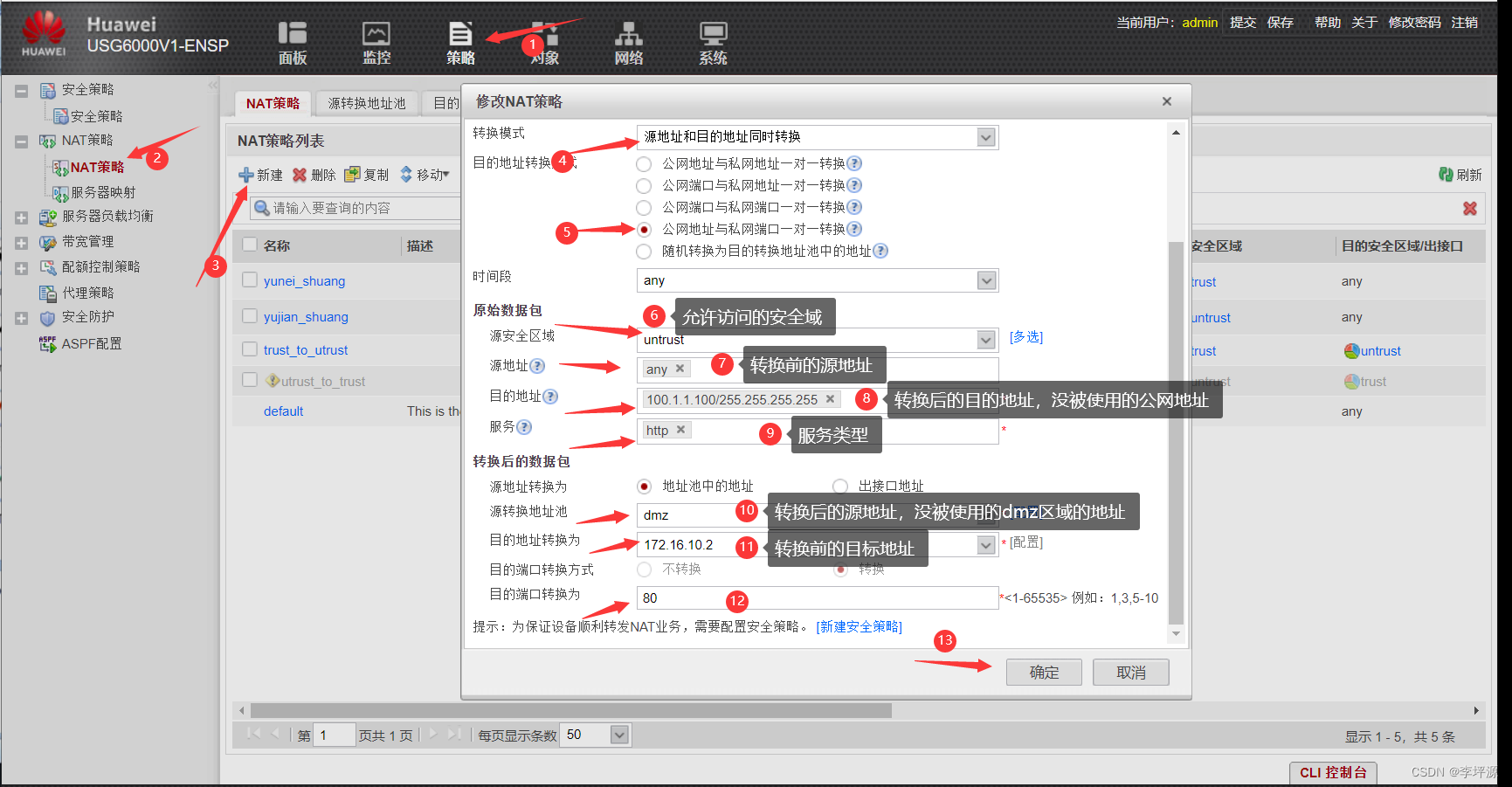Image resolution: width=1512 pixels, height=787 pixels.
Task: Click the 新建 plus icon
Action: click(x=246, y=175)
